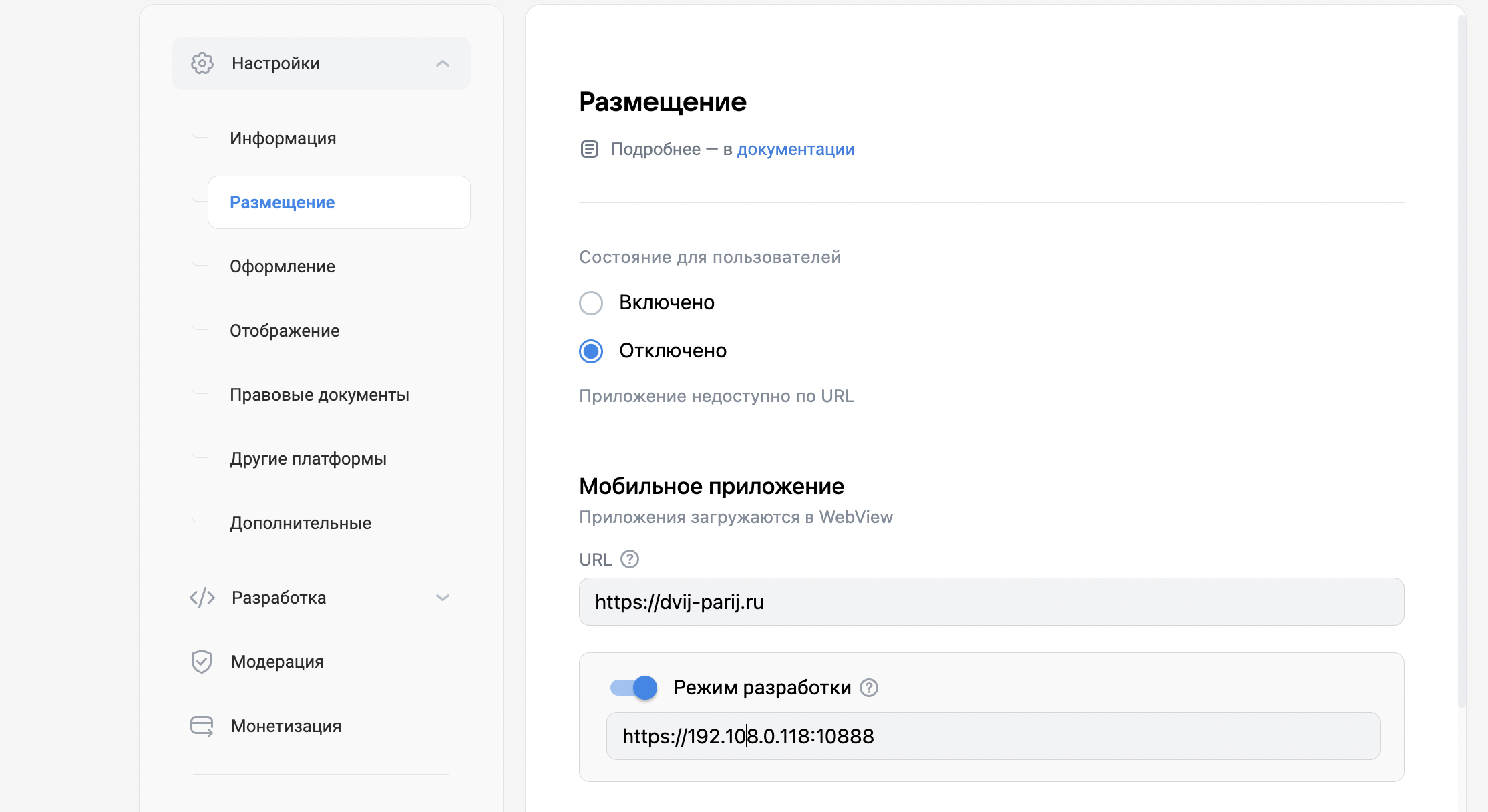The width and height of the screenshot is (1488, 812).
Task: Open Правовые документы page
Action: [319, 394]
